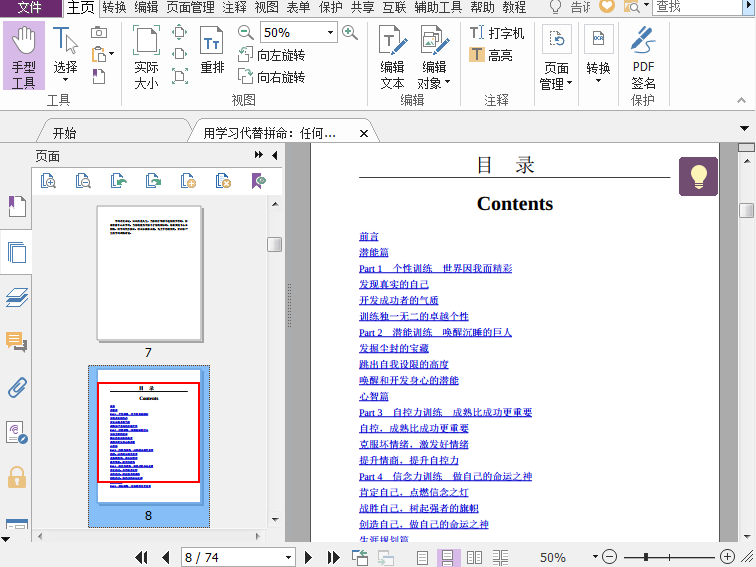Image resolution: width=756 pixels, height=567 pixels.
Task: Open the 潜能篇 contents link
Action: (x=374, y=252)
